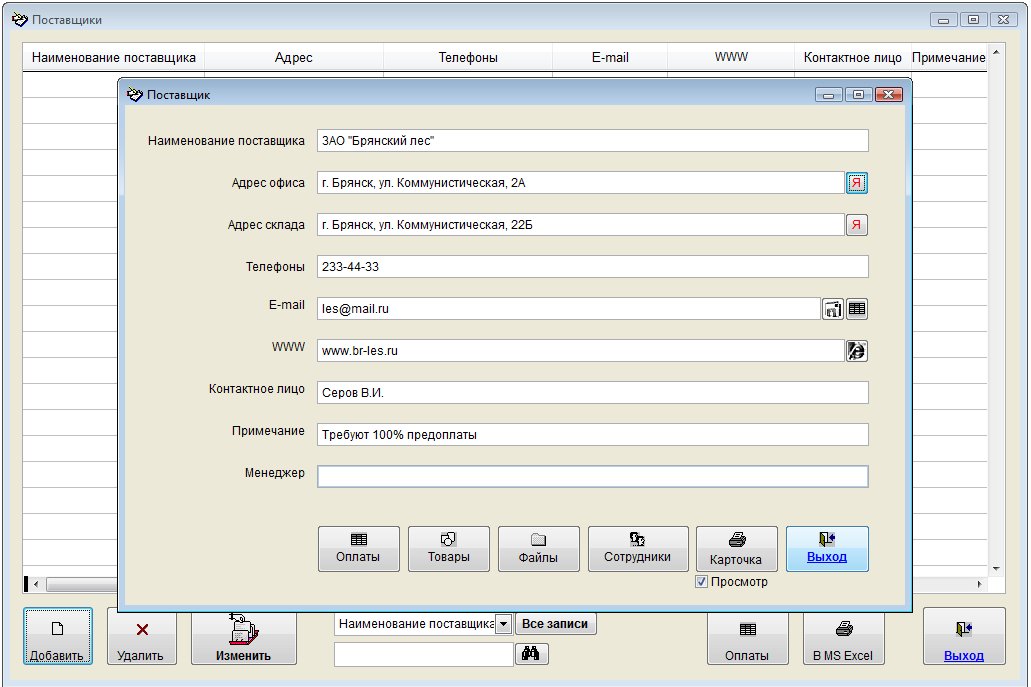The height and width of the screenshot is (687, 1031).
Task: Click the Адрес column header
Action: 293,58
